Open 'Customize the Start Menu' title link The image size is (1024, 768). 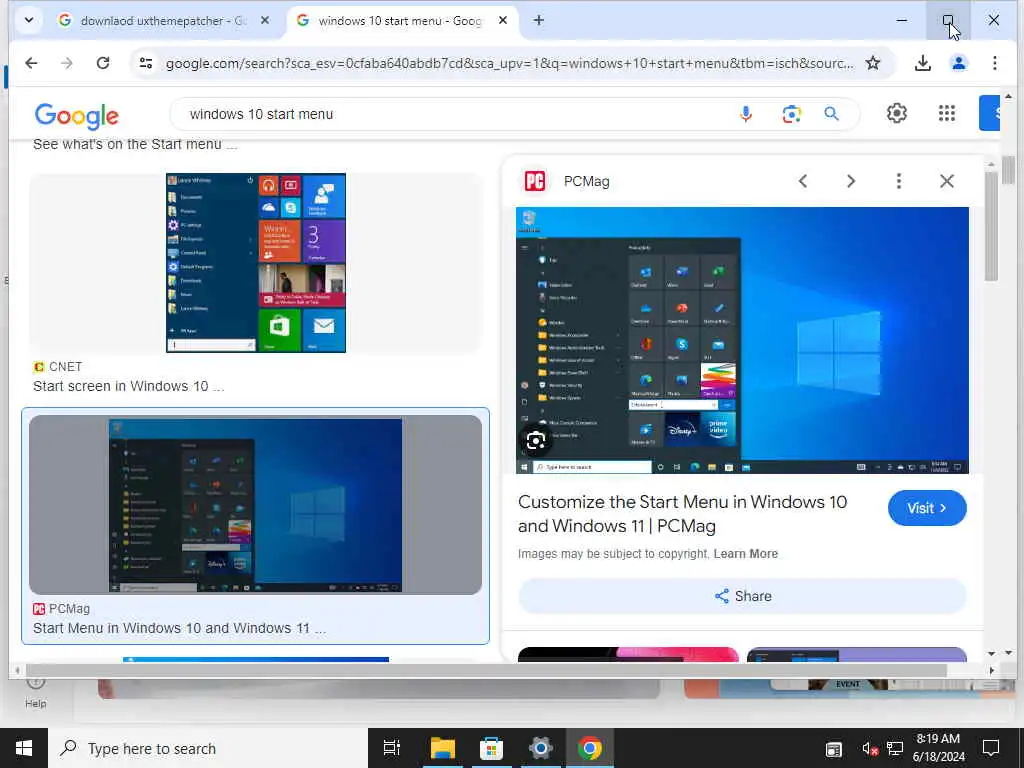(x=682, y=514)
